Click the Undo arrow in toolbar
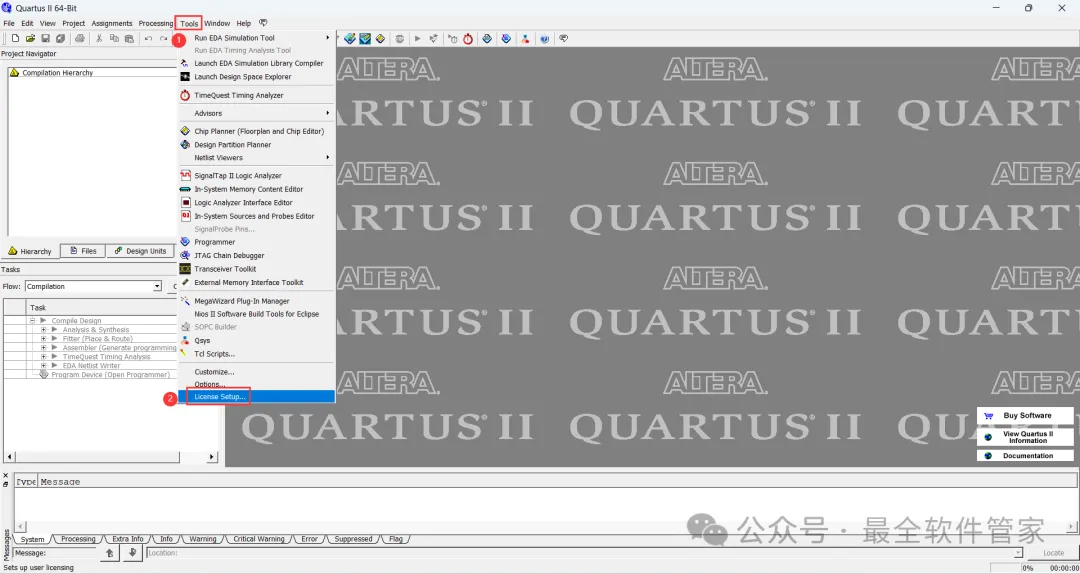This screenshot has width=1080, height=574. pyautogui.click(x=148, y=39)
